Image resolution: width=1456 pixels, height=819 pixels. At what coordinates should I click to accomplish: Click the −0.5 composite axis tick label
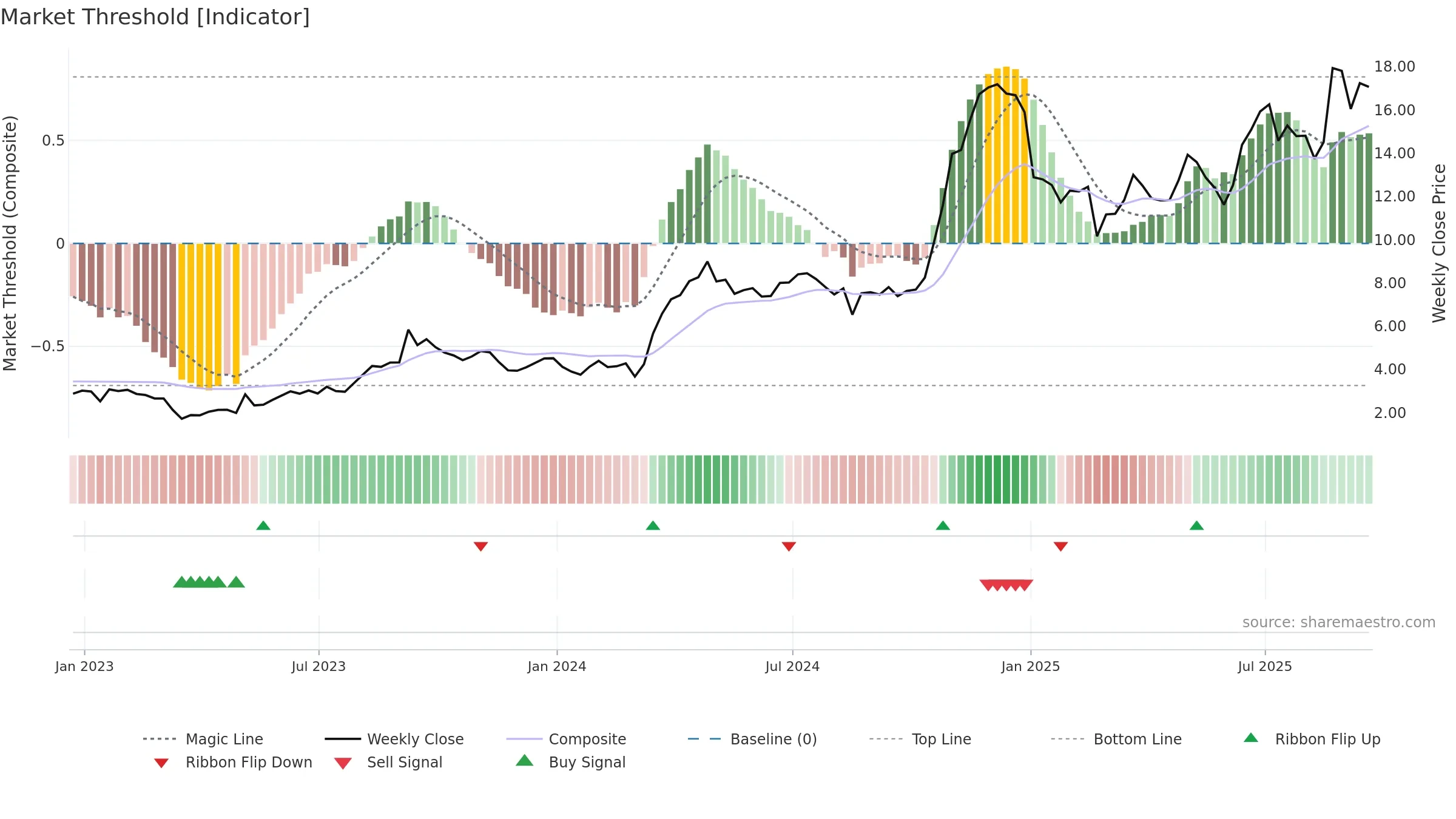click(x=48, y=346)
